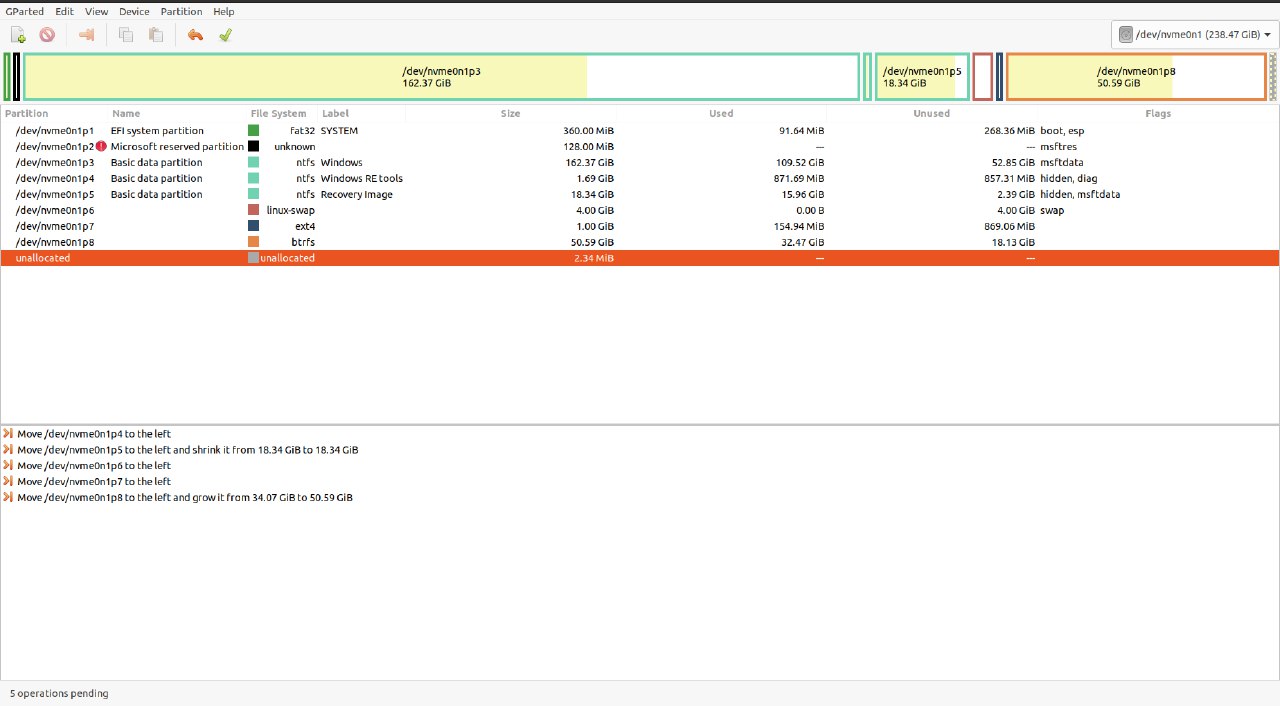
Task: Click the Delete partition toolbar icon
Action: click(47, 35)
